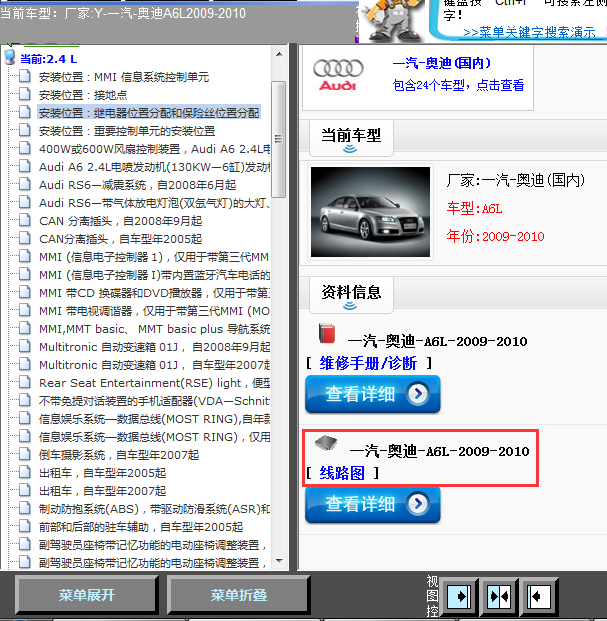Click 一汽-奥迪(国内) brand link

pyautogui.click(x=442, y=63)
